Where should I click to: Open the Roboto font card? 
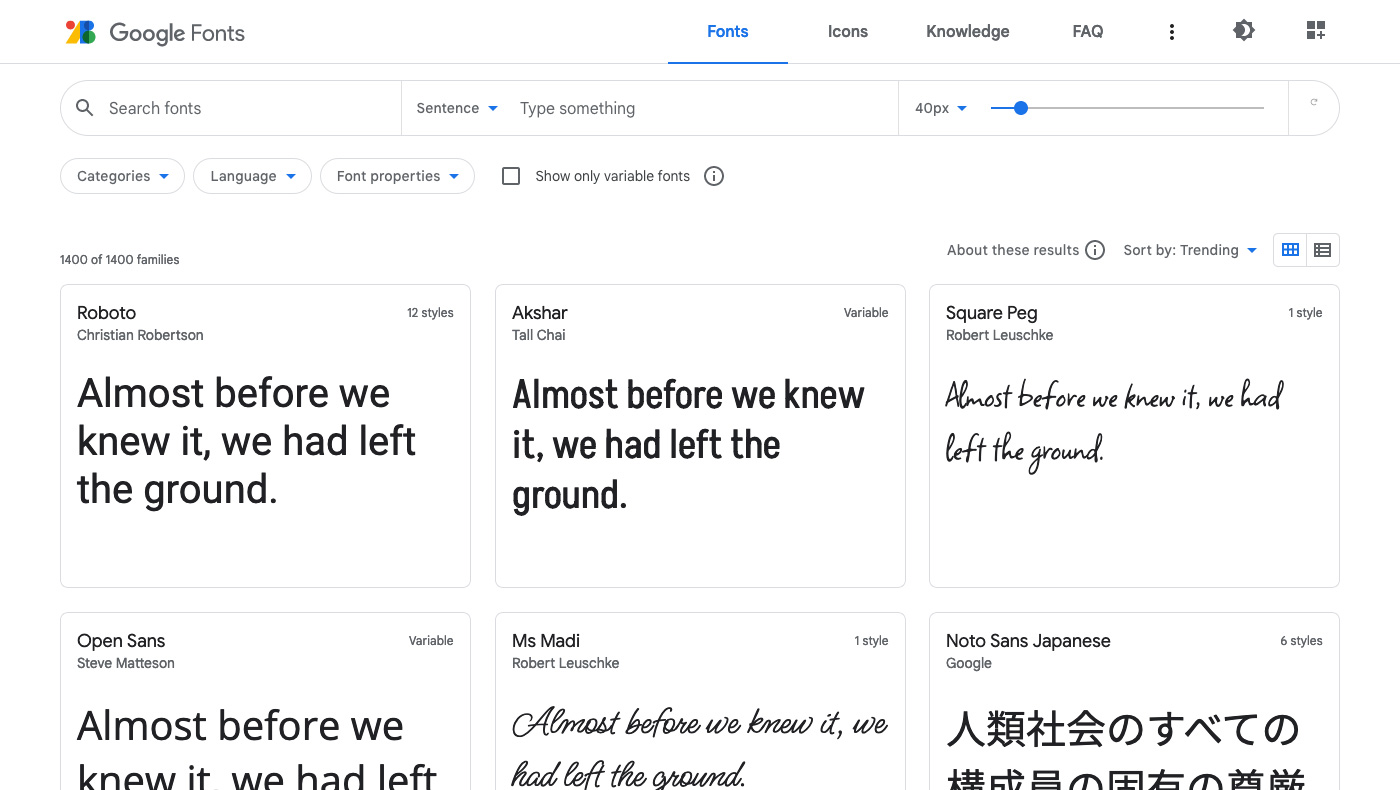265,436
